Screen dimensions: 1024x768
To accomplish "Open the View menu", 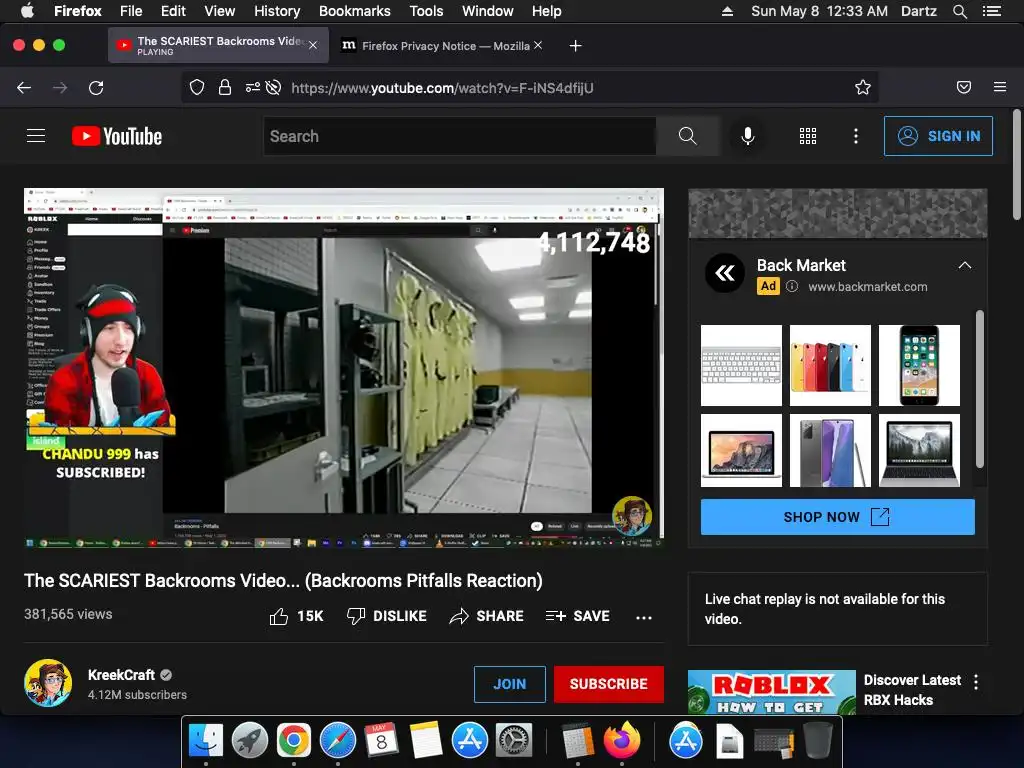I will coord(219,11).
